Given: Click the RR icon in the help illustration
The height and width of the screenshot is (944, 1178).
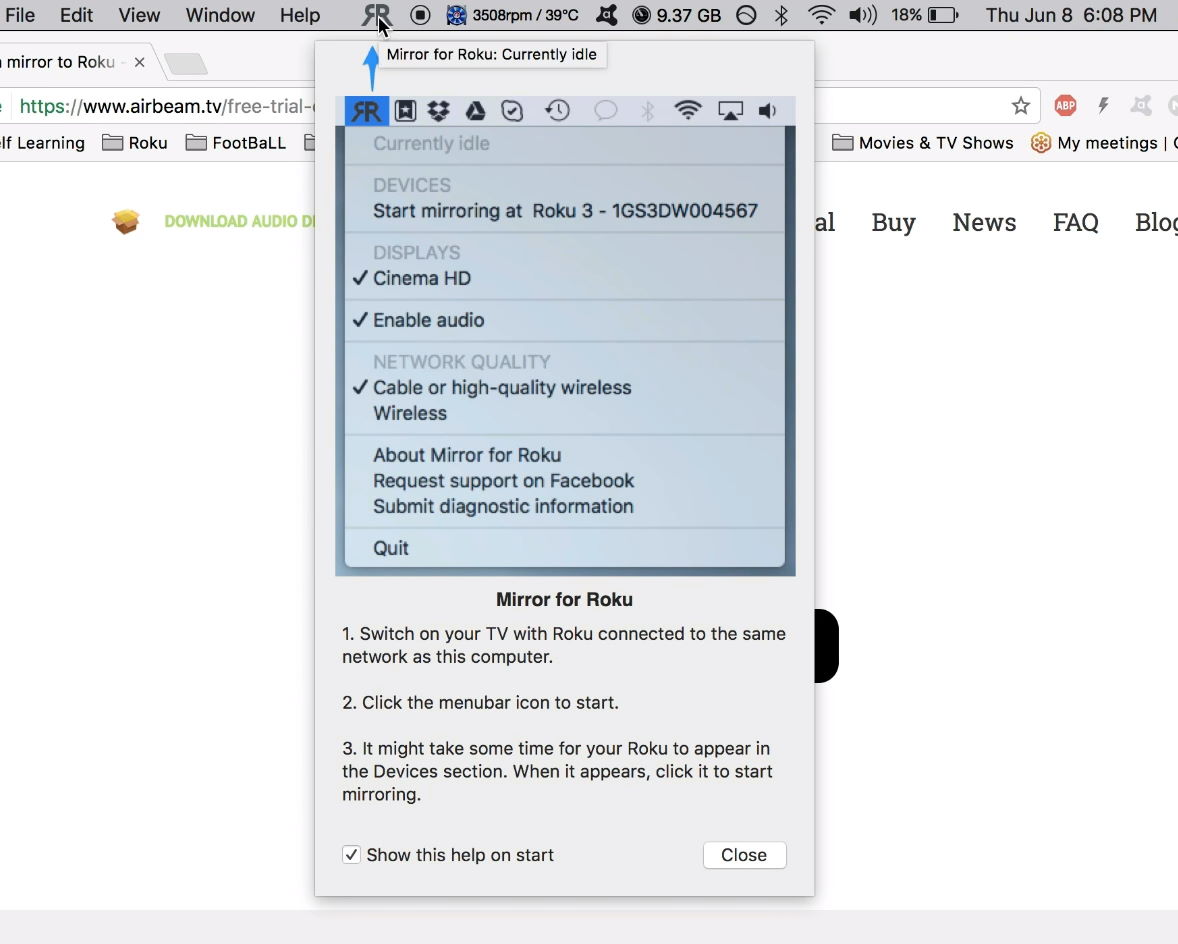Looking at the screenshot, I should point(367,111).
